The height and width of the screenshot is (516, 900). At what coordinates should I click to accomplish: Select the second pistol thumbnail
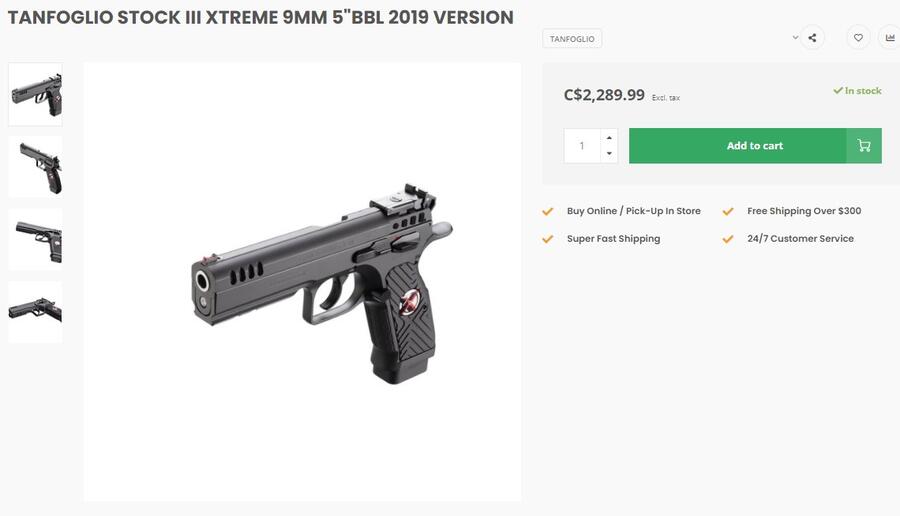tap(36, 167)
